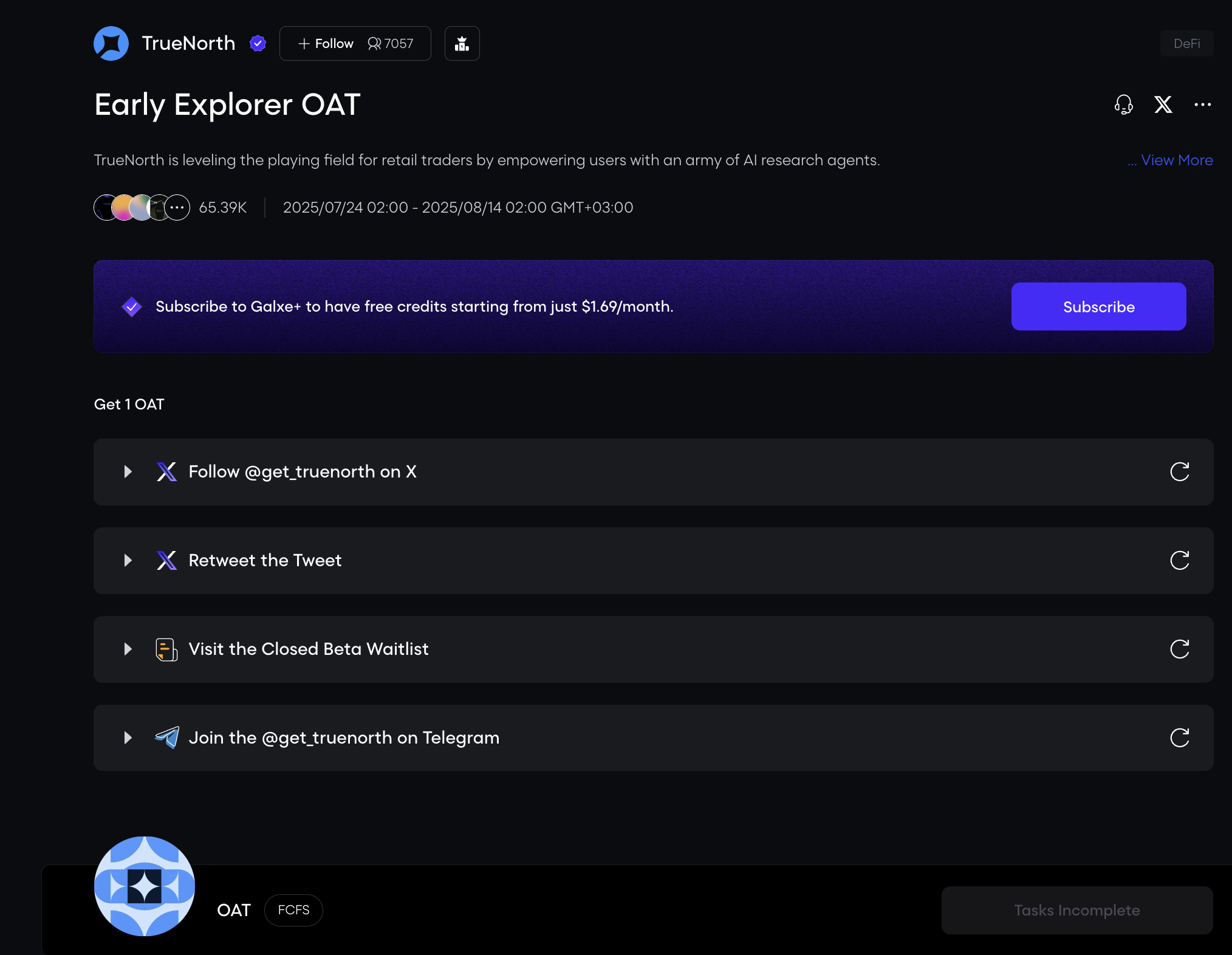Refresh the Visit Closed Beta Waitlist task
Viewport: 1232px width, 955px height.
click(1179, 649)
